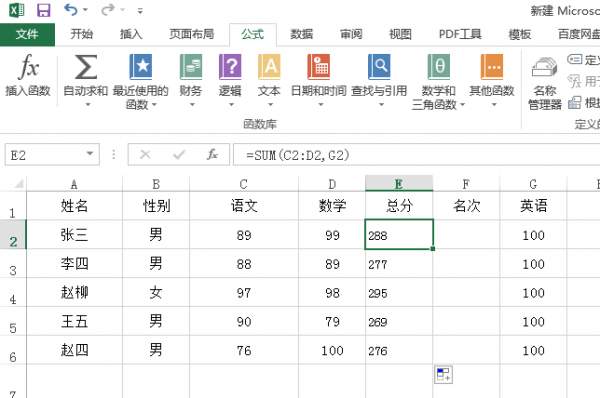The image size is (600, 398).
Task: Open the Name Box dropdown arrow
Action: (x=90, y=154)
